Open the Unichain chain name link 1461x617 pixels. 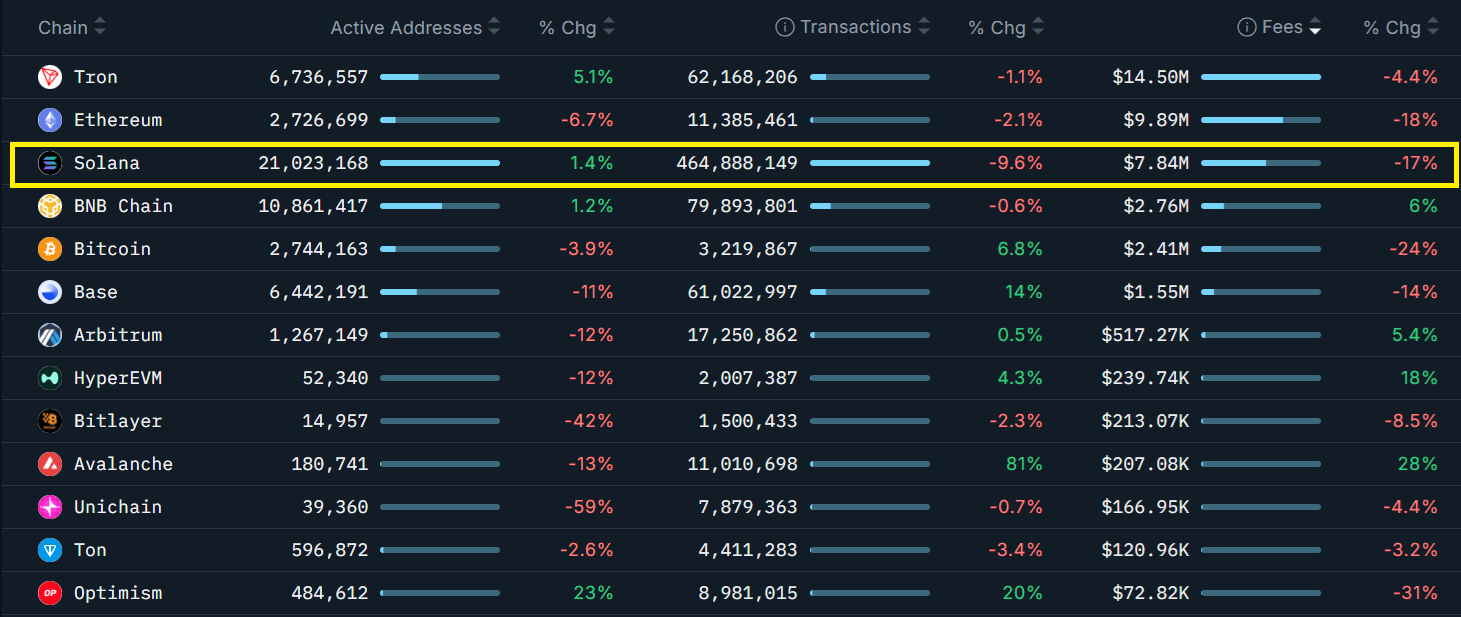[117, 507]
